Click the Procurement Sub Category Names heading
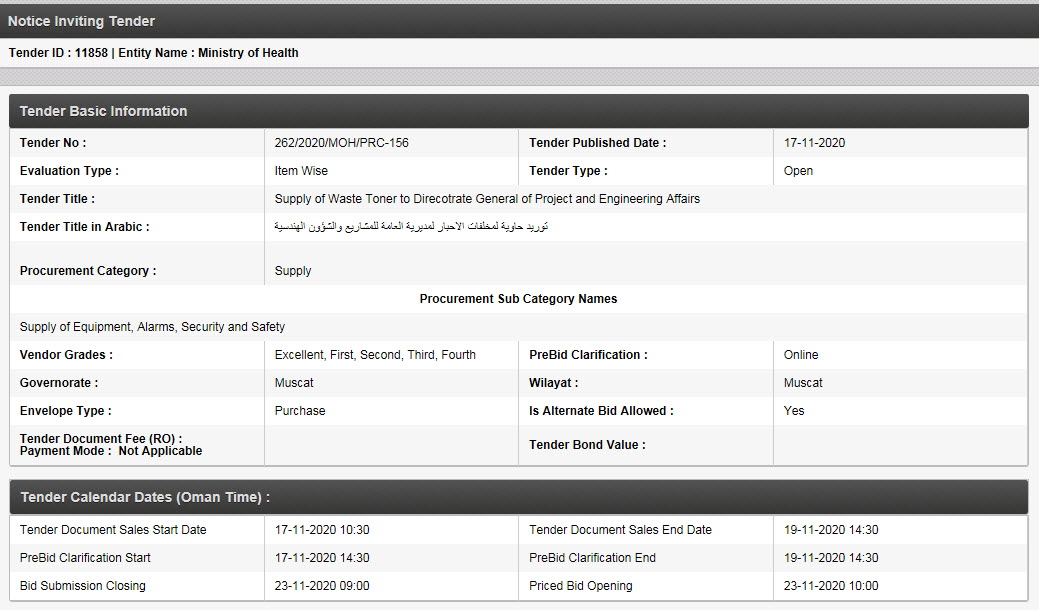 518,299
